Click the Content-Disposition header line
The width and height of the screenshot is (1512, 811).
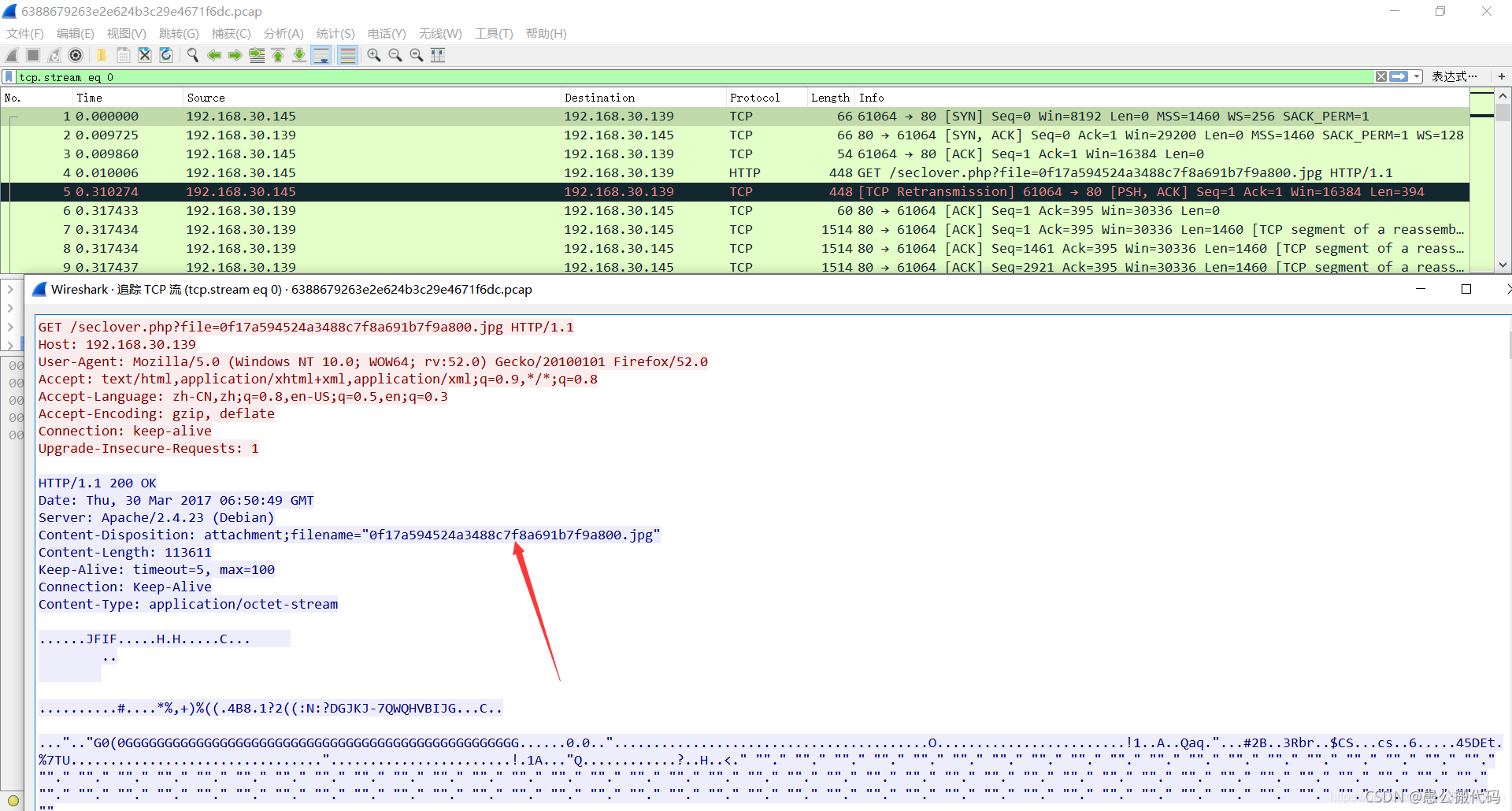(350, 535)
